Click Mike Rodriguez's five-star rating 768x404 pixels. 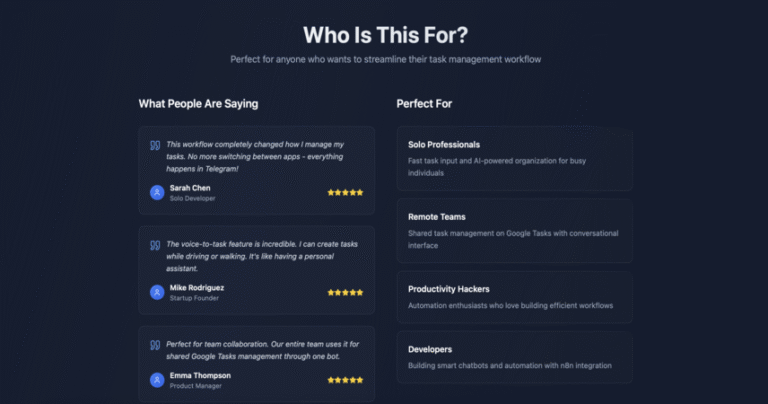pos(345,292)
